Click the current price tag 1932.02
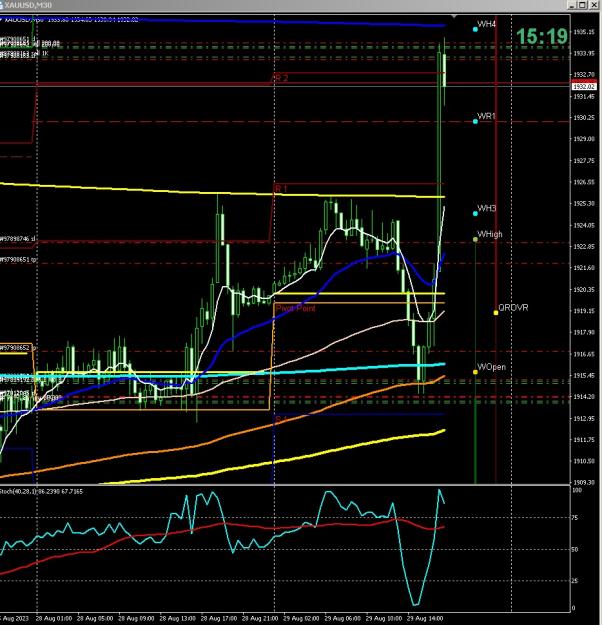The width and height of the screenshot is (602, 625). (584, 86)
